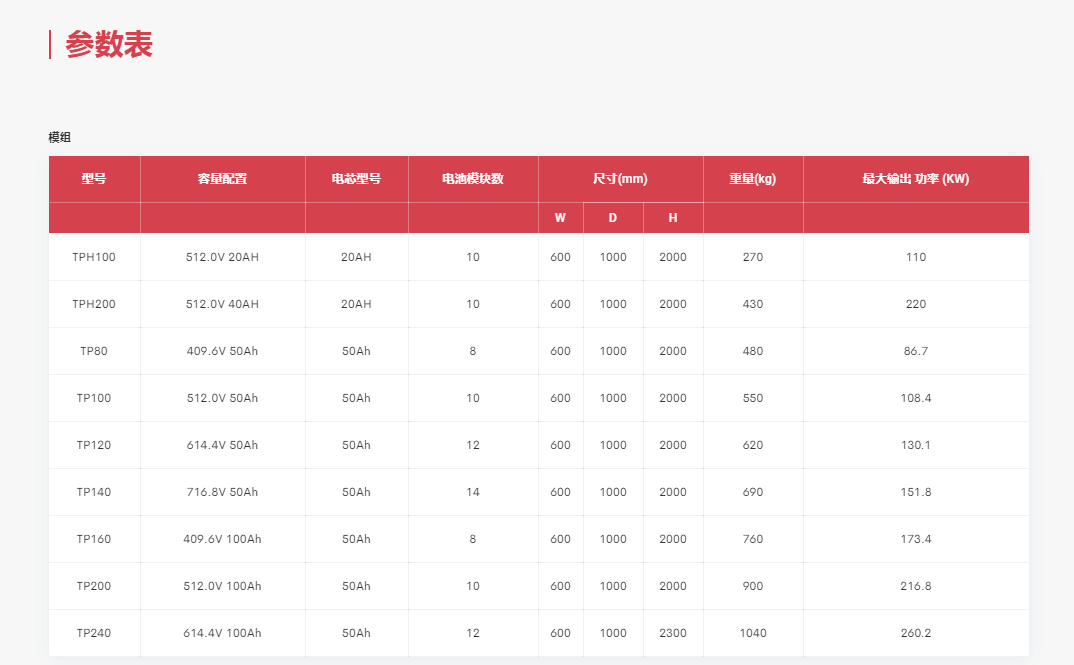Click the 电芯型号 column header

[356, 179]
